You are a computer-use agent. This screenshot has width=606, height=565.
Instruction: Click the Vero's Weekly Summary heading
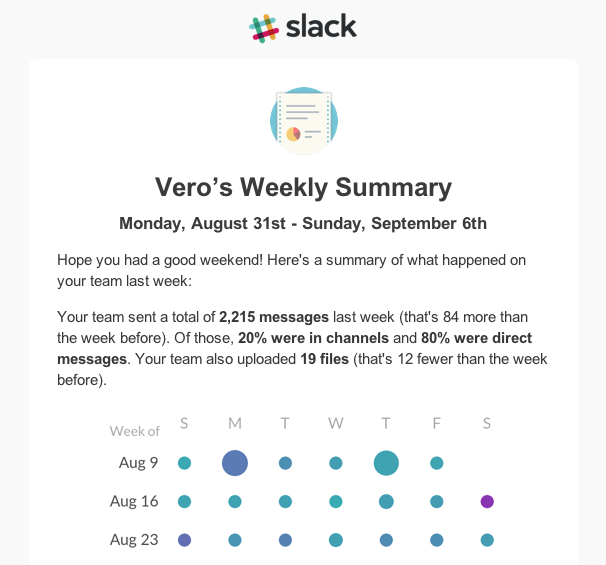[x=303, y=187]
